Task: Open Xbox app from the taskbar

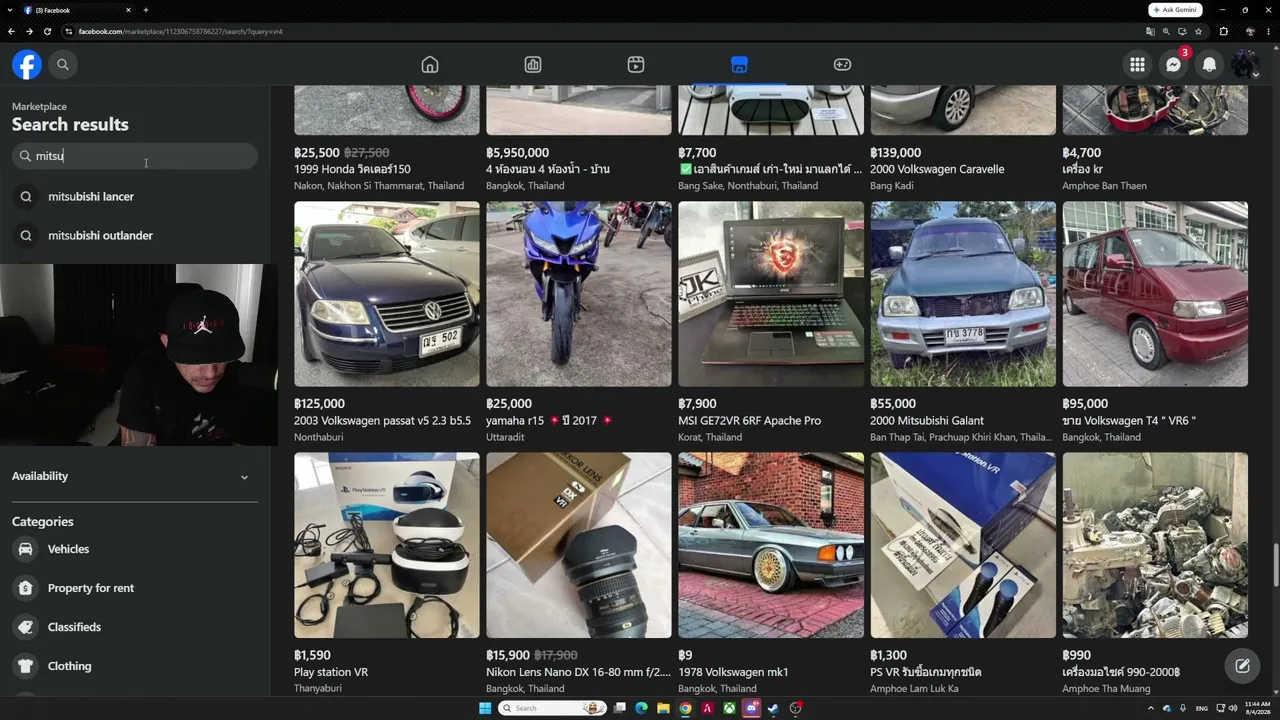Action: pyautogui.click(x=730, y=708)
